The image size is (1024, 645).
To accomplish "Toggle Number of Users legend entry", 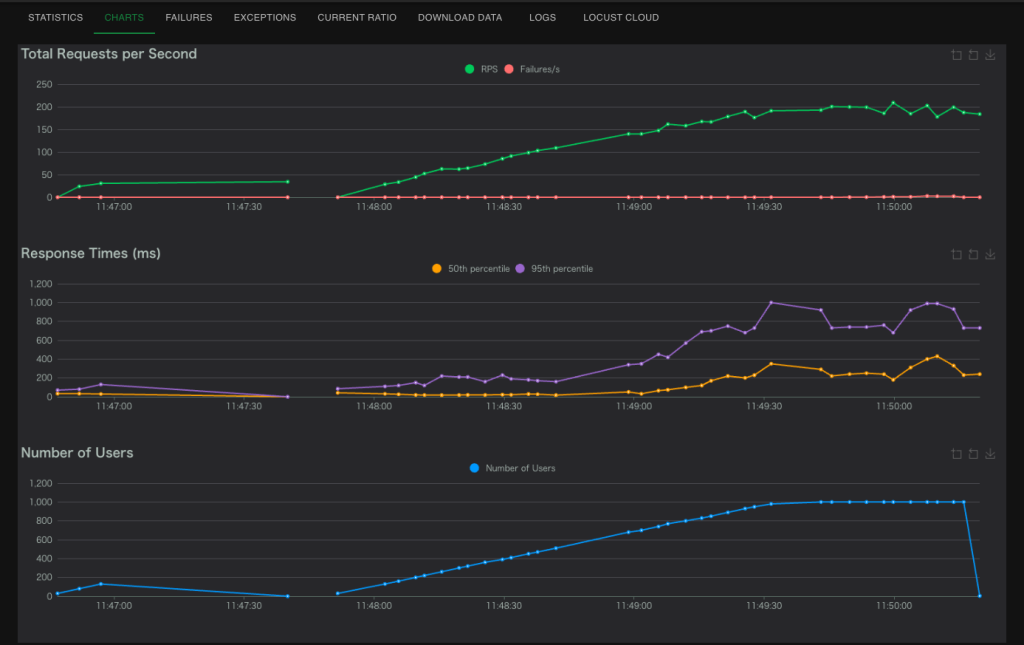I will coord(511,467).
